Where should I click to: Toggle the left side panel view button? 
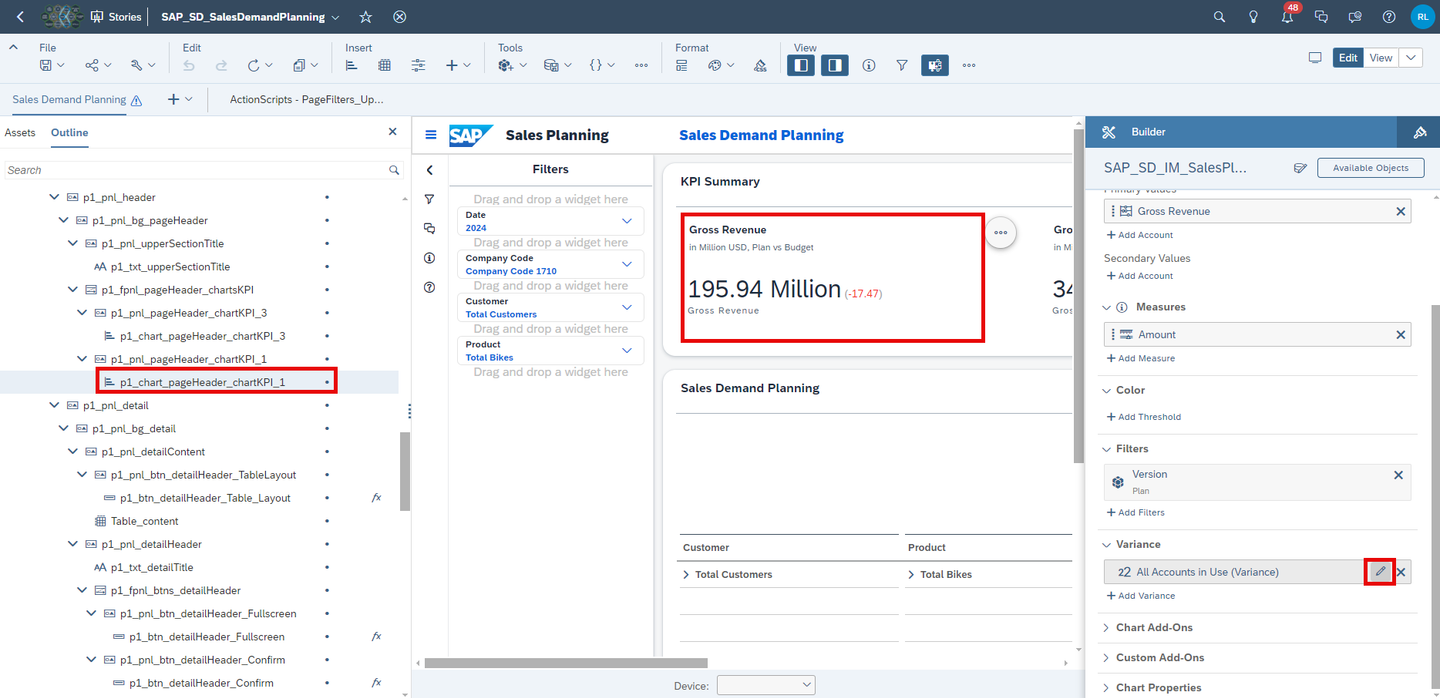pyautogui.click(x=801, y=65)
